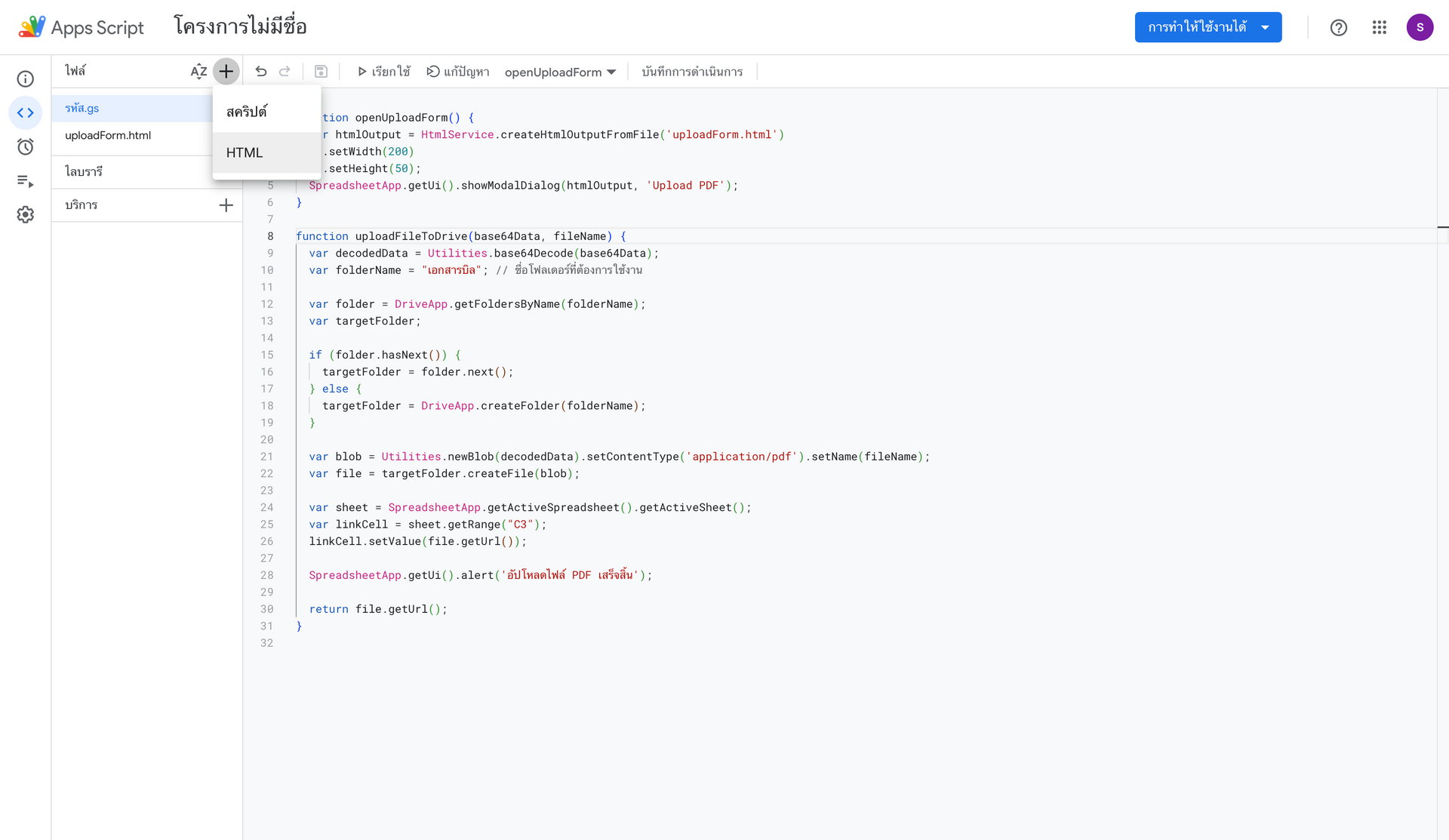The width and height of the screenshot is (1449, 840).
Task: Click the ไฟล์ files header label
Action: [75, 71]
